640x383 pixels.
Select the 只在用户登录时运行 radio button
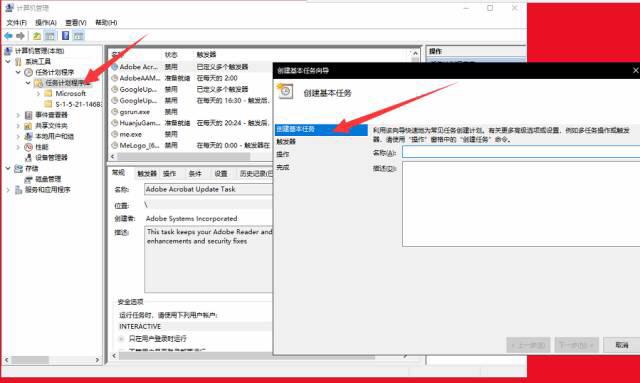tap(121, 338)
